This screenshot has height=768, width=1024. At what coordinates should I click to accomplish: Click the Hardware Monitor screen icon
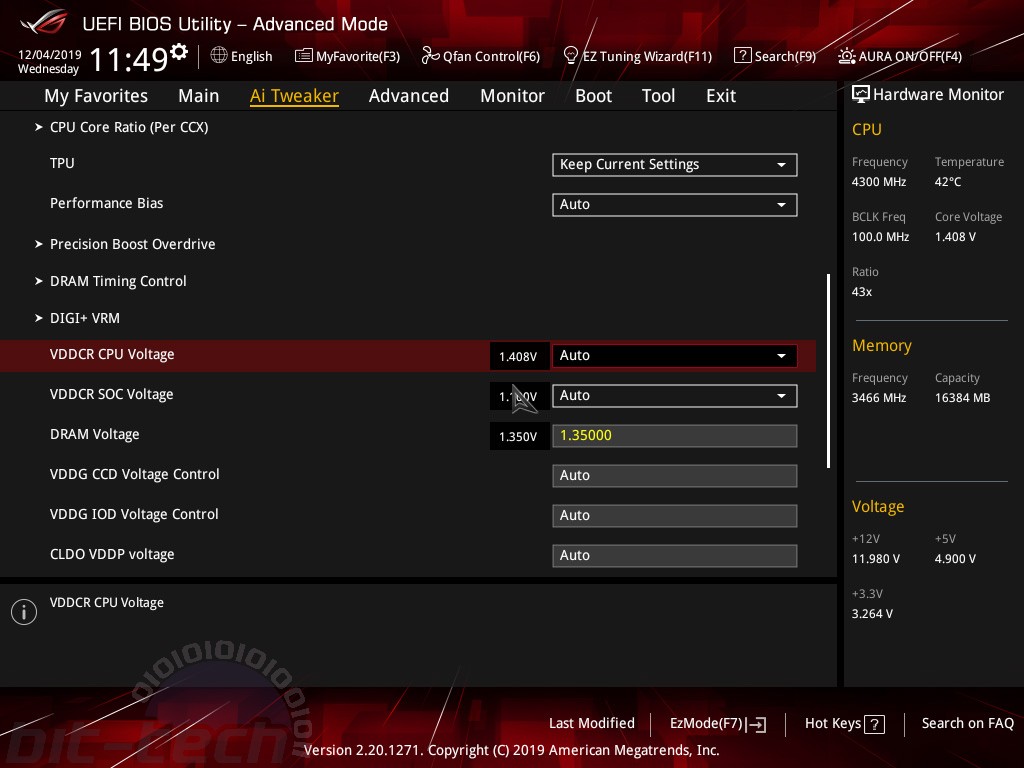(861, 95)
